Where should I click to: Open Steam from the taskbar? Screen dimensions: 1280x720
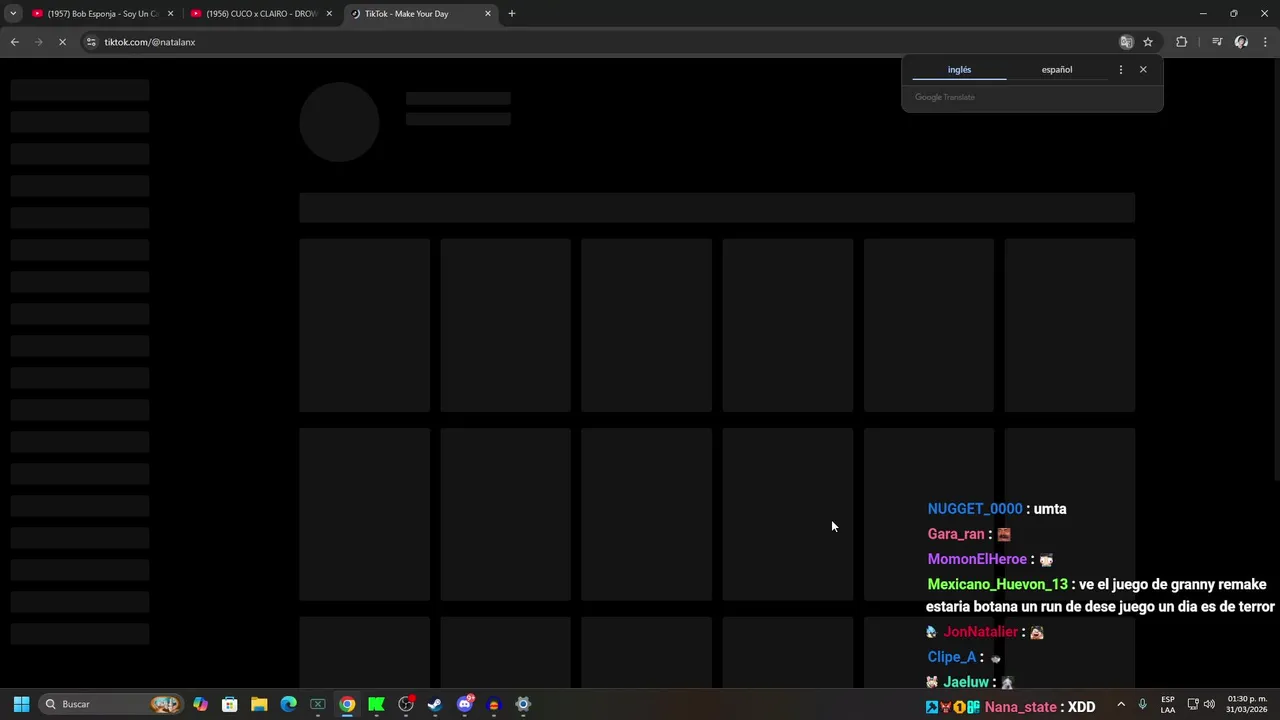[435, 704]
